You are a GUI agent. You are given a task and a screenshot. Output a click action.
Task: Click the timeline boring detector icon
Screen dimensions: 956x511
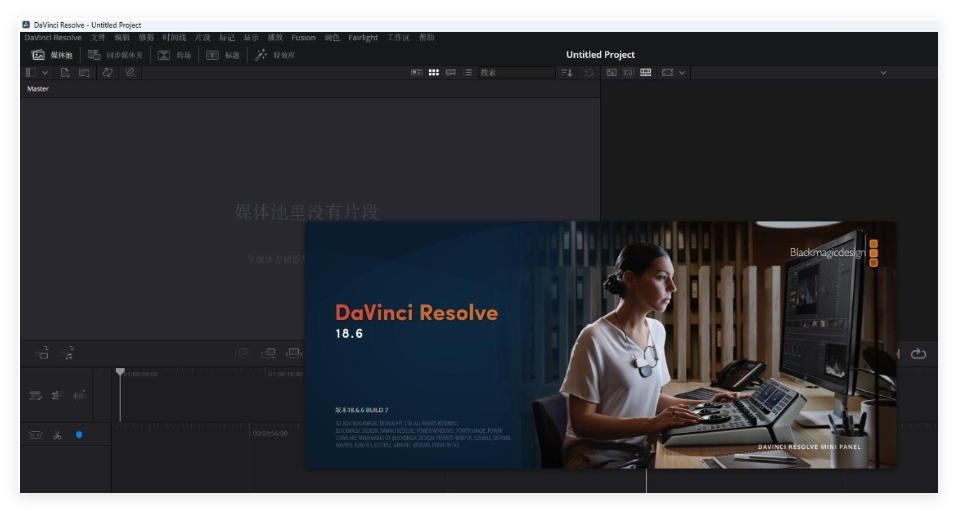35,435
